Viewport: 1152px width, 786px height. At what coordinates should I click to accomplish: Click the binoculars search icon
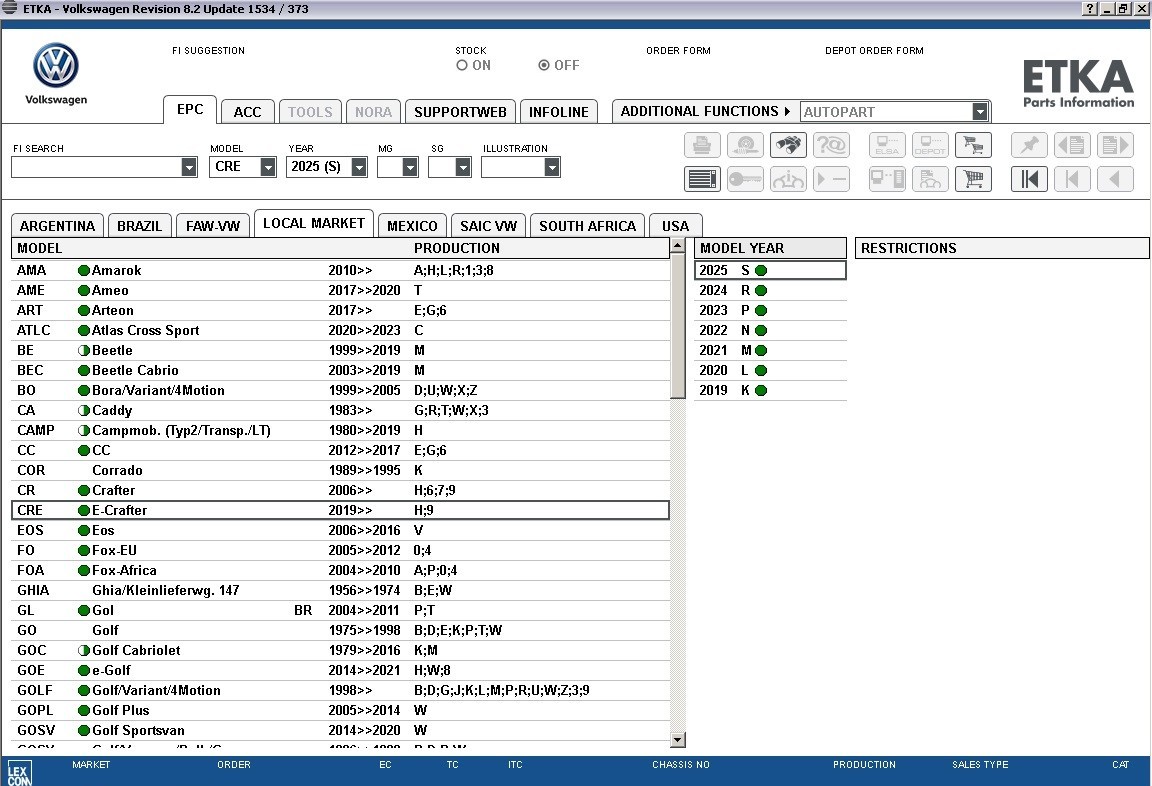[788, 145]
